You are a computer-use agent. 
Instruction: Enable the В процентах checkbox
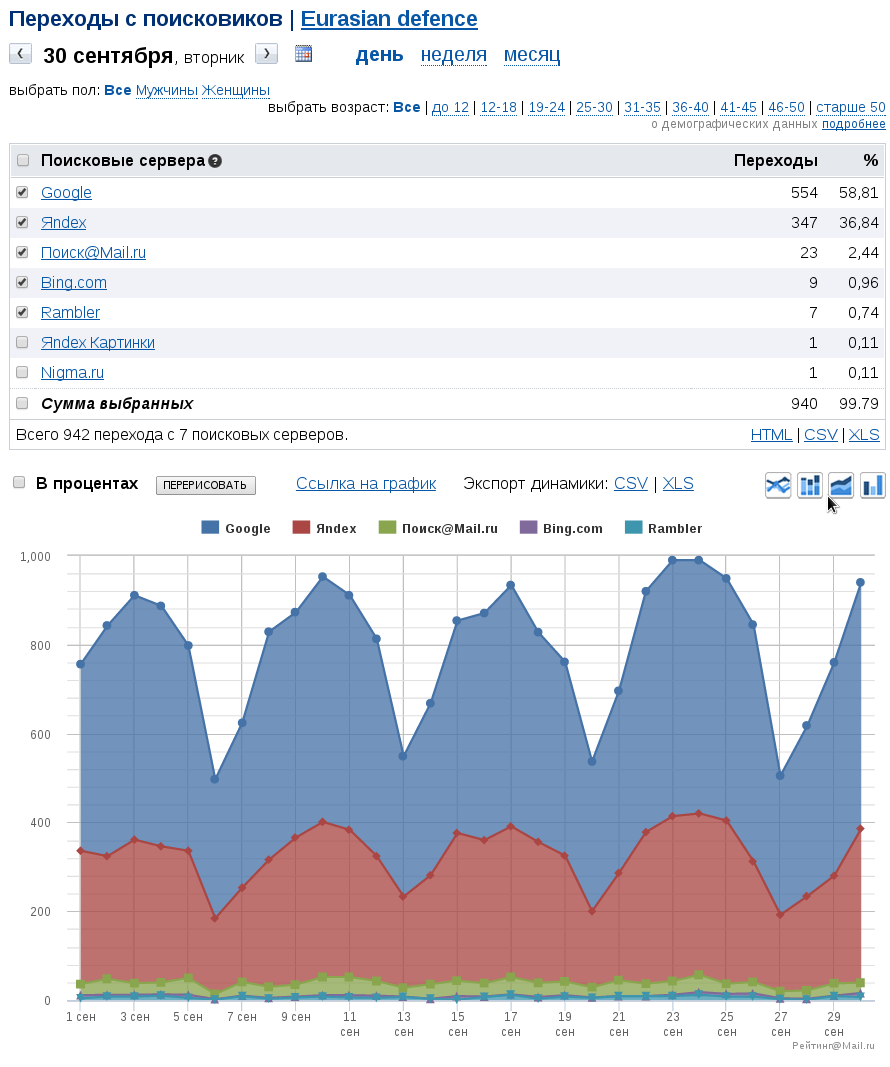click(19, 482)
